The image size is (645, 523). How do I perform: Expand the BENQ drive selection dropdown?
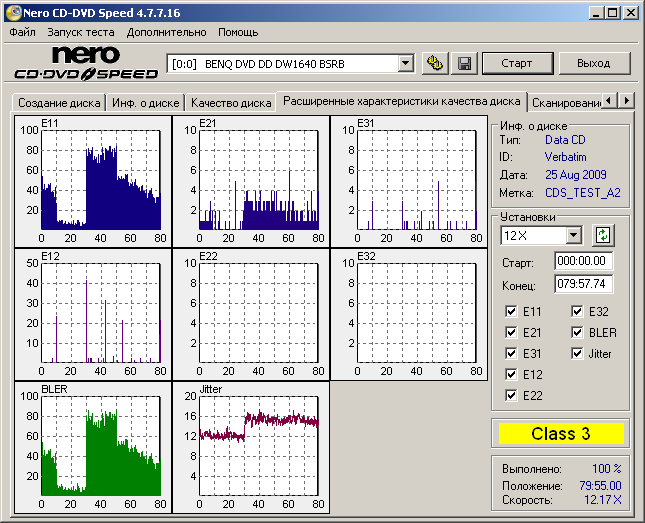[405, 63]
